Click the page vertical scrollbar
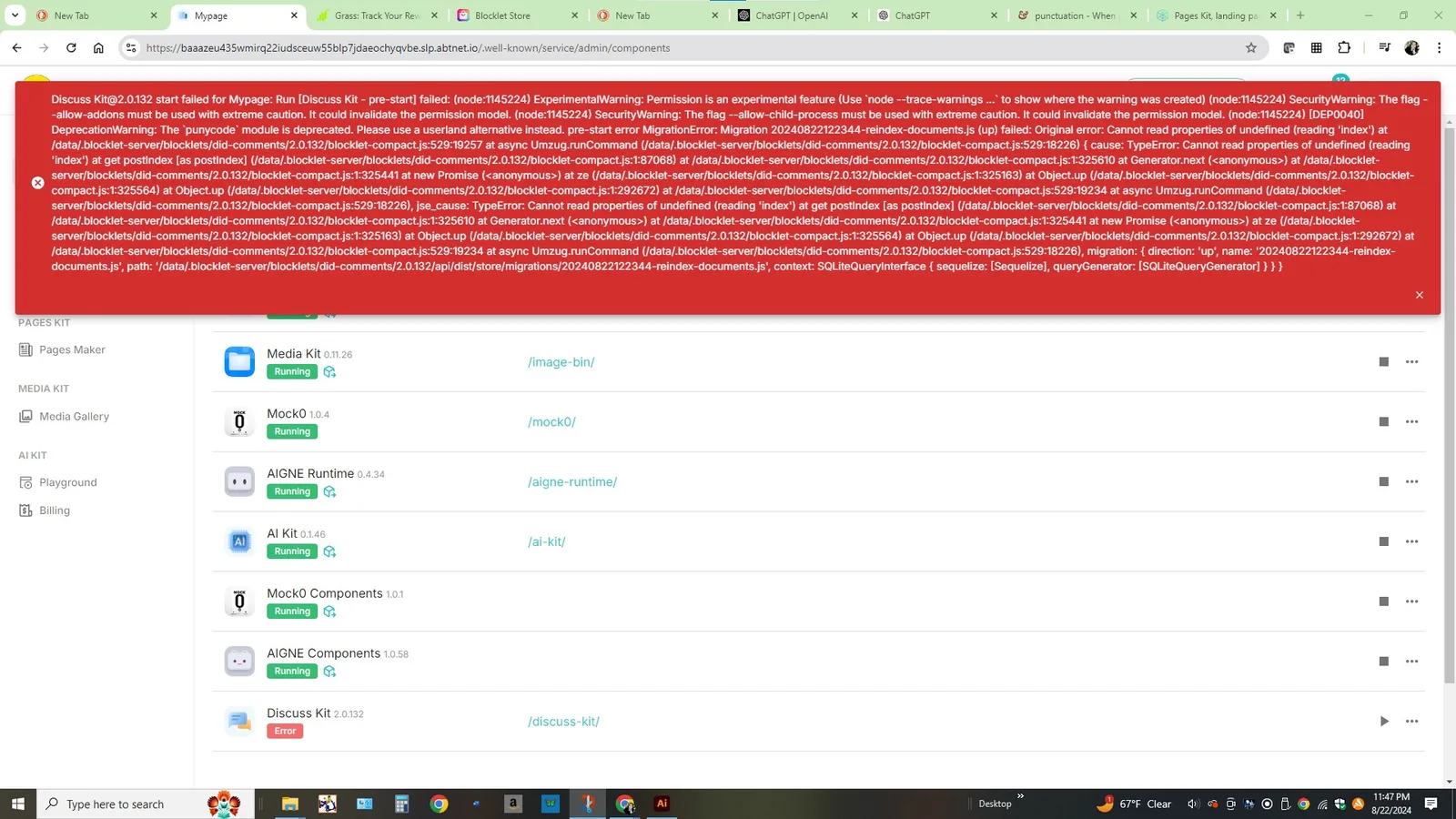 (x=1450, y=405)
